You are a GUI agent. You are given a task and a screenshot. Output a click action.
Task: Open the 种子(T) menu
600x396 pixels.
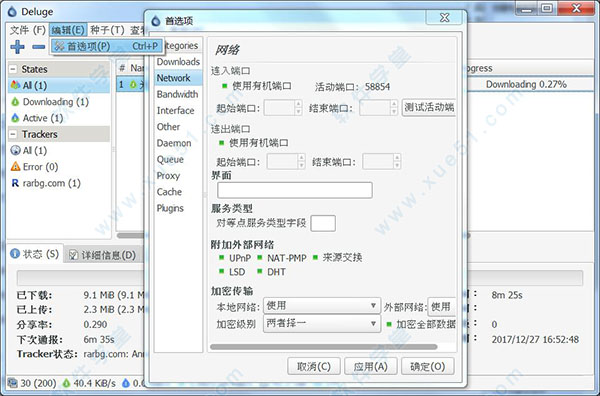(x=108, y=30)
